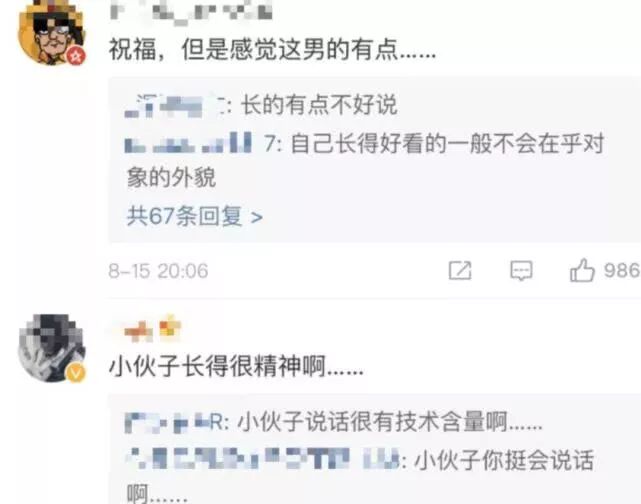This screenshot has width=641, height=504.
Task: Open the first commenter's blurred username
Action: pyautogui.click(x=191, y=11)
